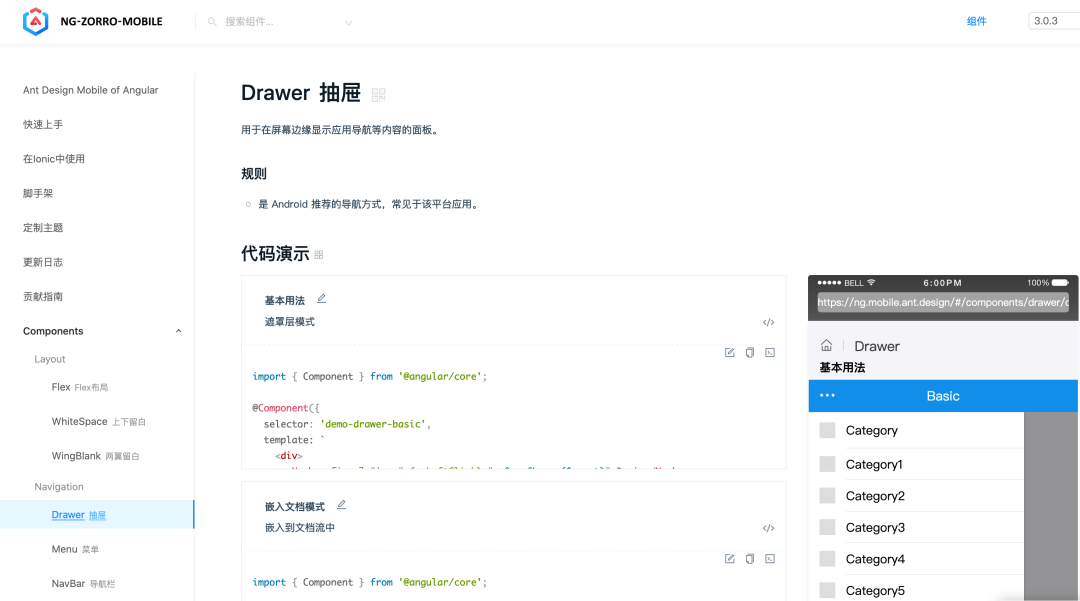Image resolution: width=1080 pixels, height=601 pixels.
Task: Select WingBlank 两翼留白 in sidebar
Action: coord(96,456)
